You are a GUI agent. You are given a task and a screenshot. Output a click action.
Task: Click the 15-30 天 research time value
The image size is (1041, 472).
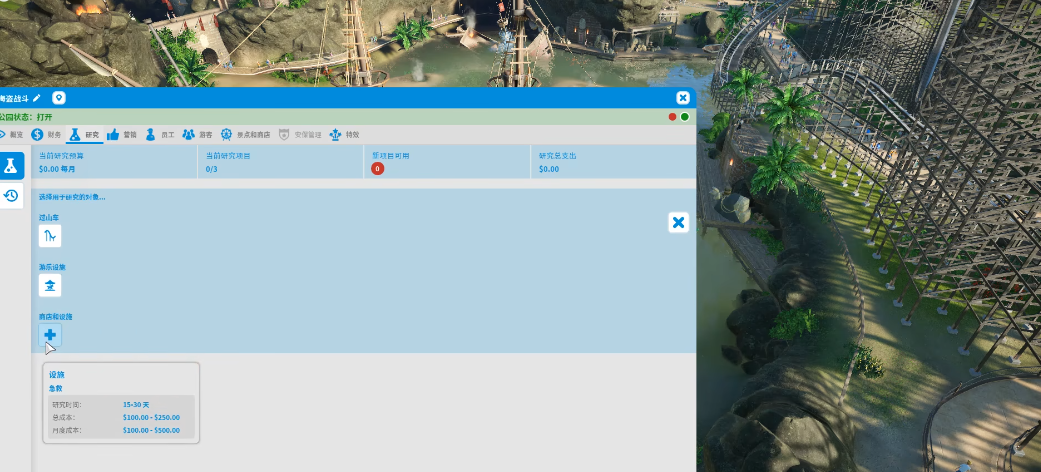point(136,405)
